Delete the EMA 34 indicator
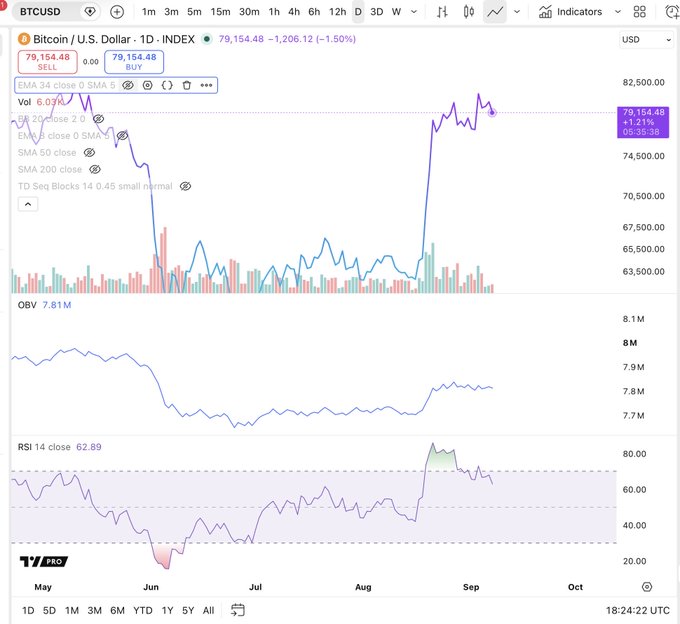This screenshot has height=624, width=680. tap(186, 85)
